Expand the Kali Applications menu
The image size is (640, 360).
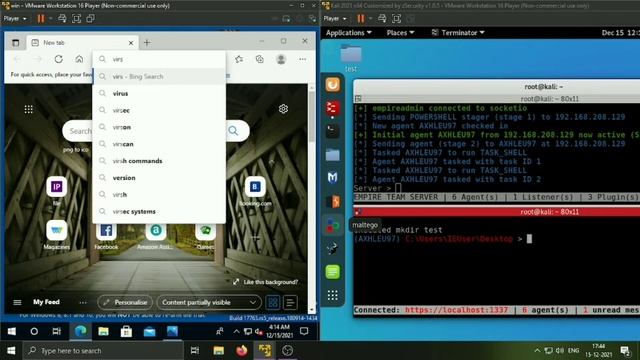pyautogui.click(x=349, y=33)
